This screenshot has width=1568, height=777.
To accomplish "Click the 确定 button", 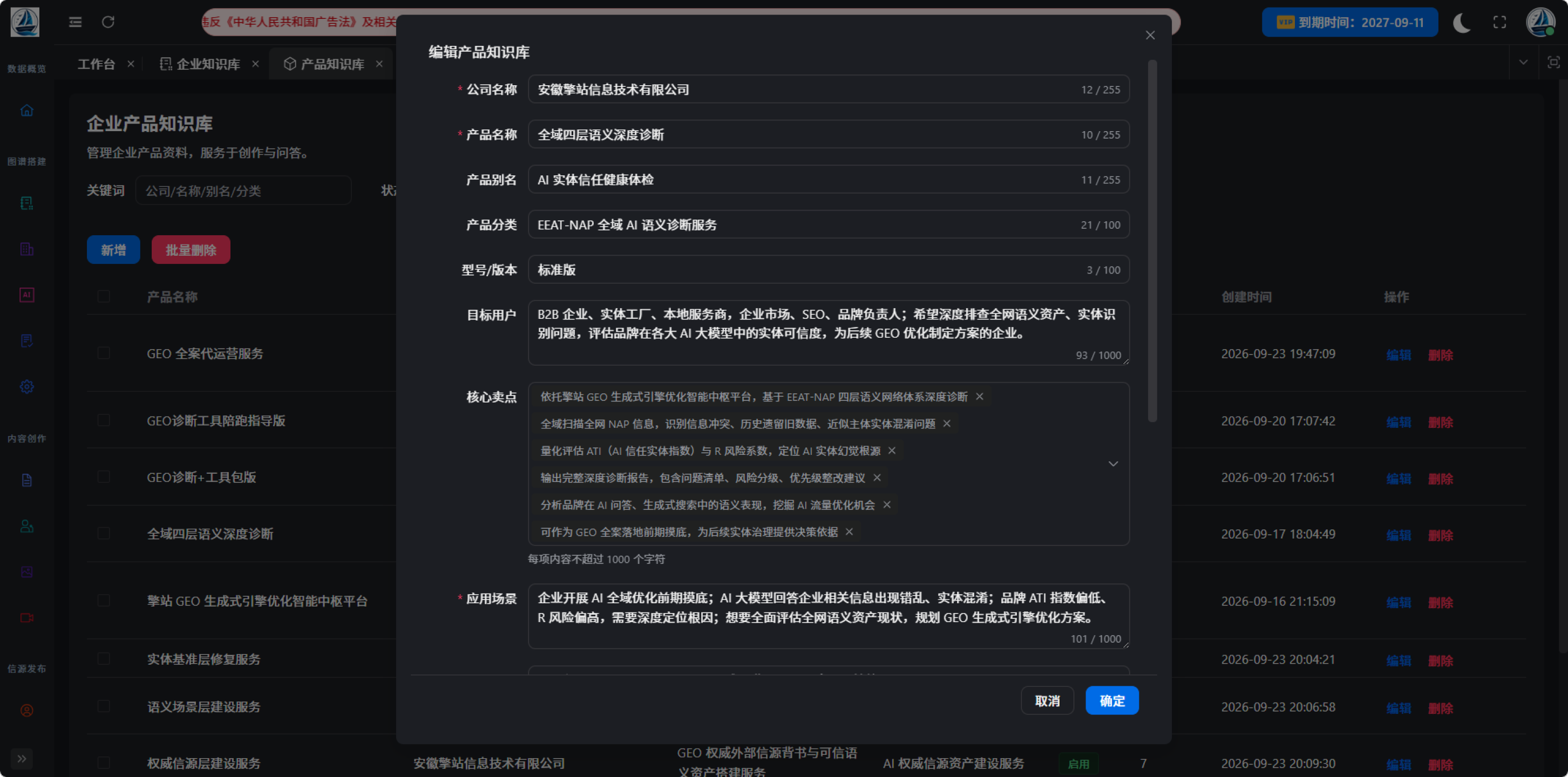I will click(1112, 700).
